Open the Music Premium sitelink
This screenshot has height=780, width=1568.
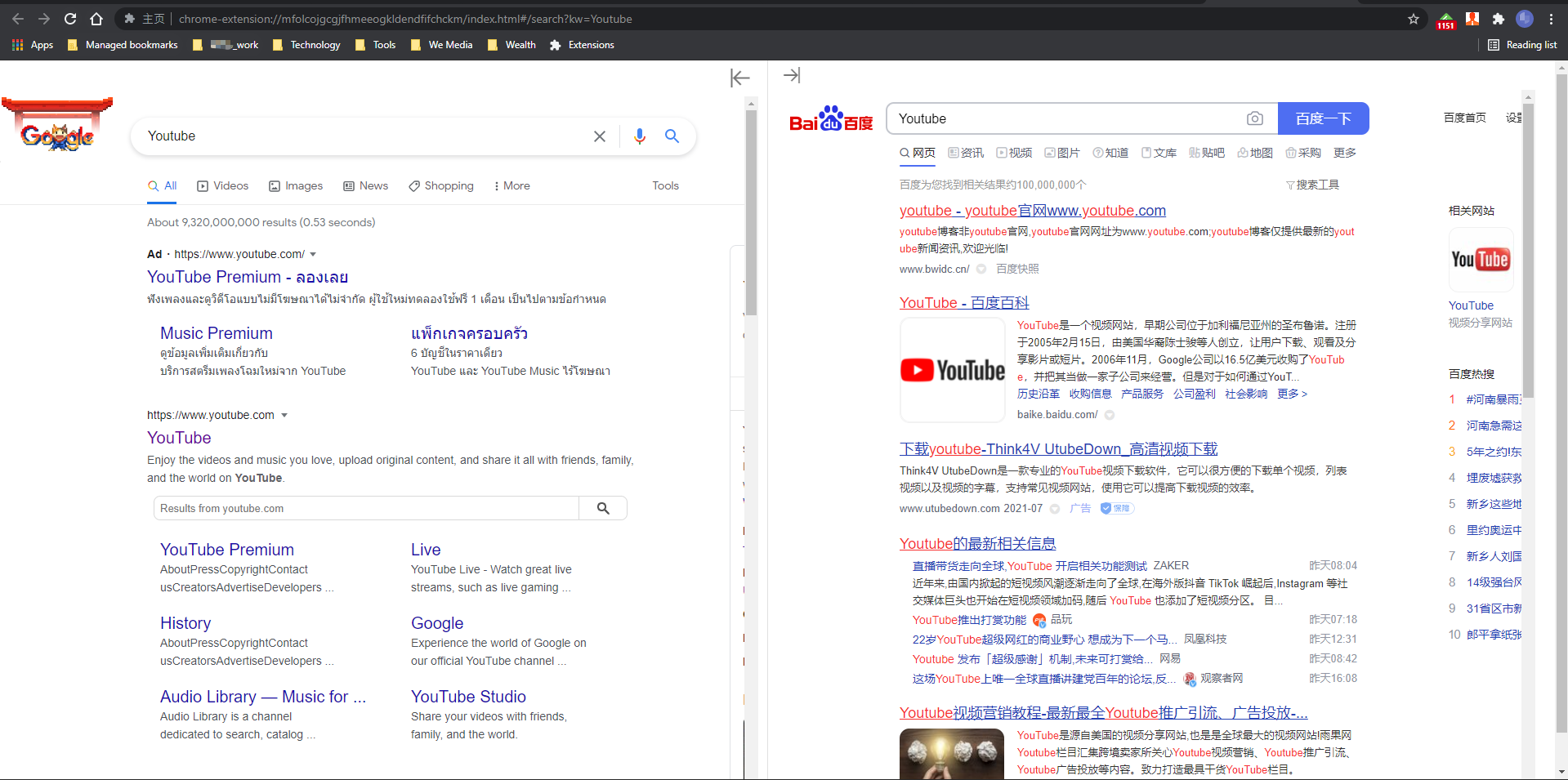217,333
